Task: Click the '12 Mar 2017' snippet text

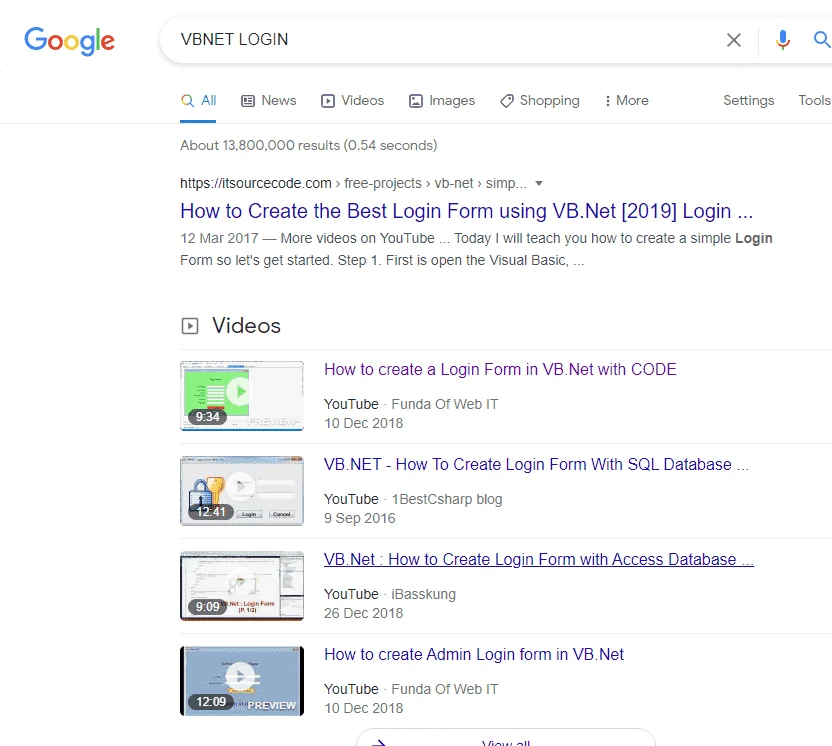Action: click(x=219, y=239)
